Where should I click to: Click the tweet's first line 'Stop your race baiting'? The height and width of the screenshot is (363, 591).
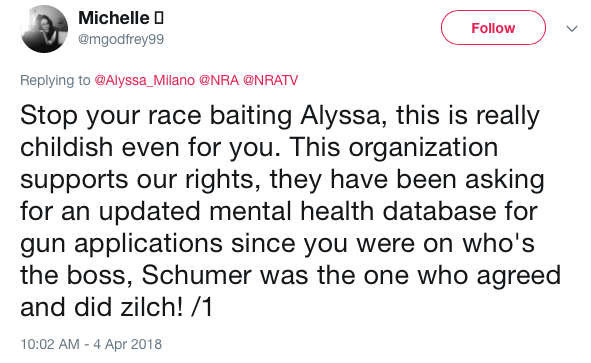(x=156, y=115)
